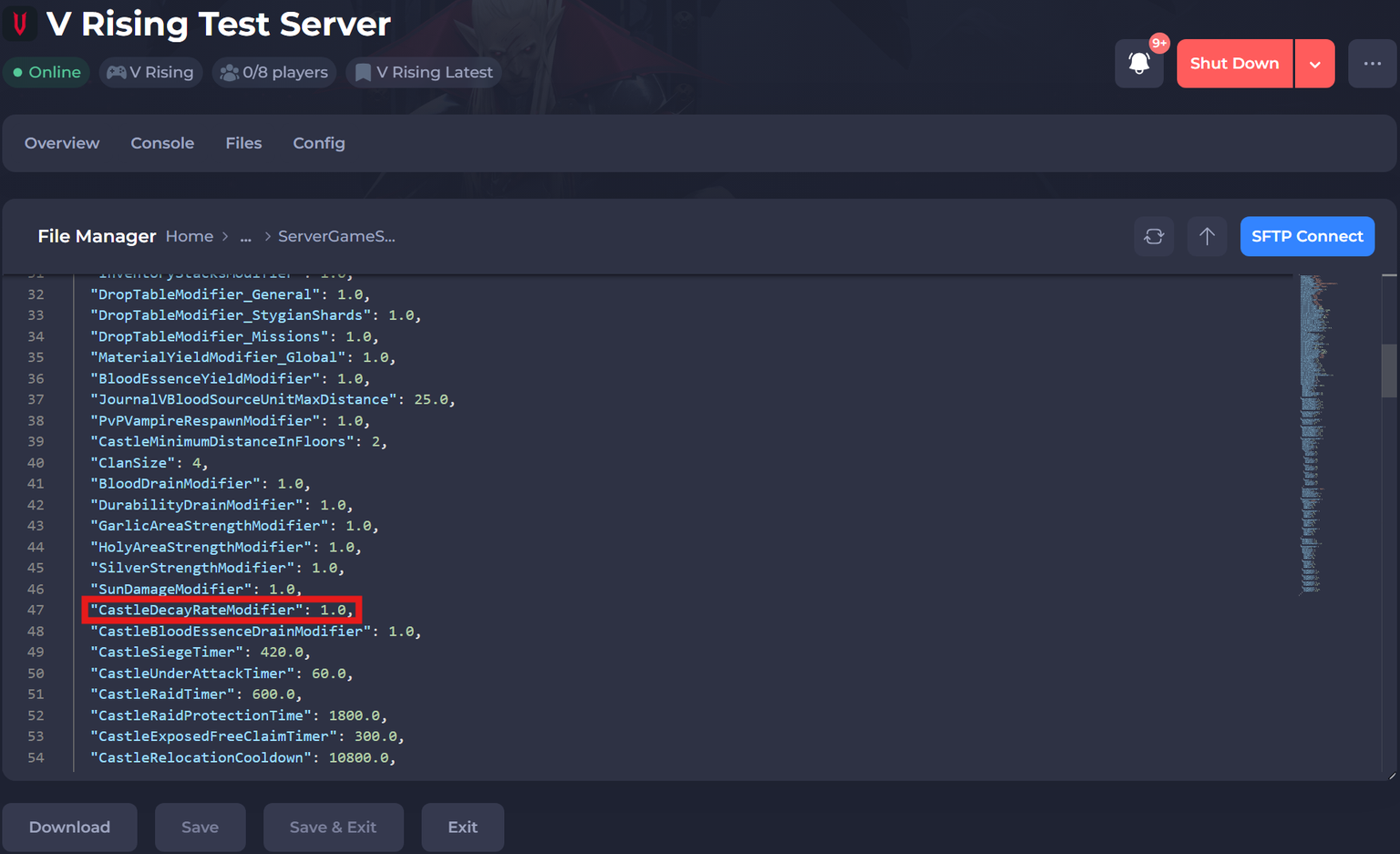Viewport: 1400px width, 854px height.
Task: Click the SFTP Connect button
Action: click(1307, 236)
